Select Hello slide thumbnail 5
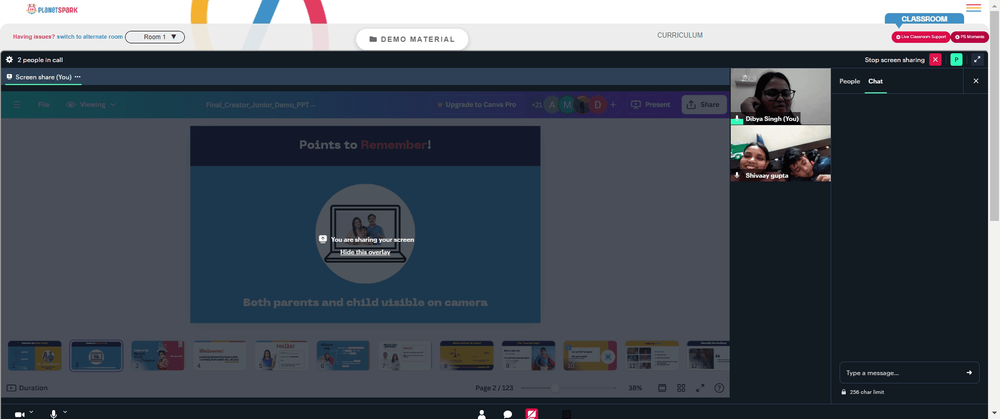The height and width of the screenshot is (419, 1000). pos(281,355)
